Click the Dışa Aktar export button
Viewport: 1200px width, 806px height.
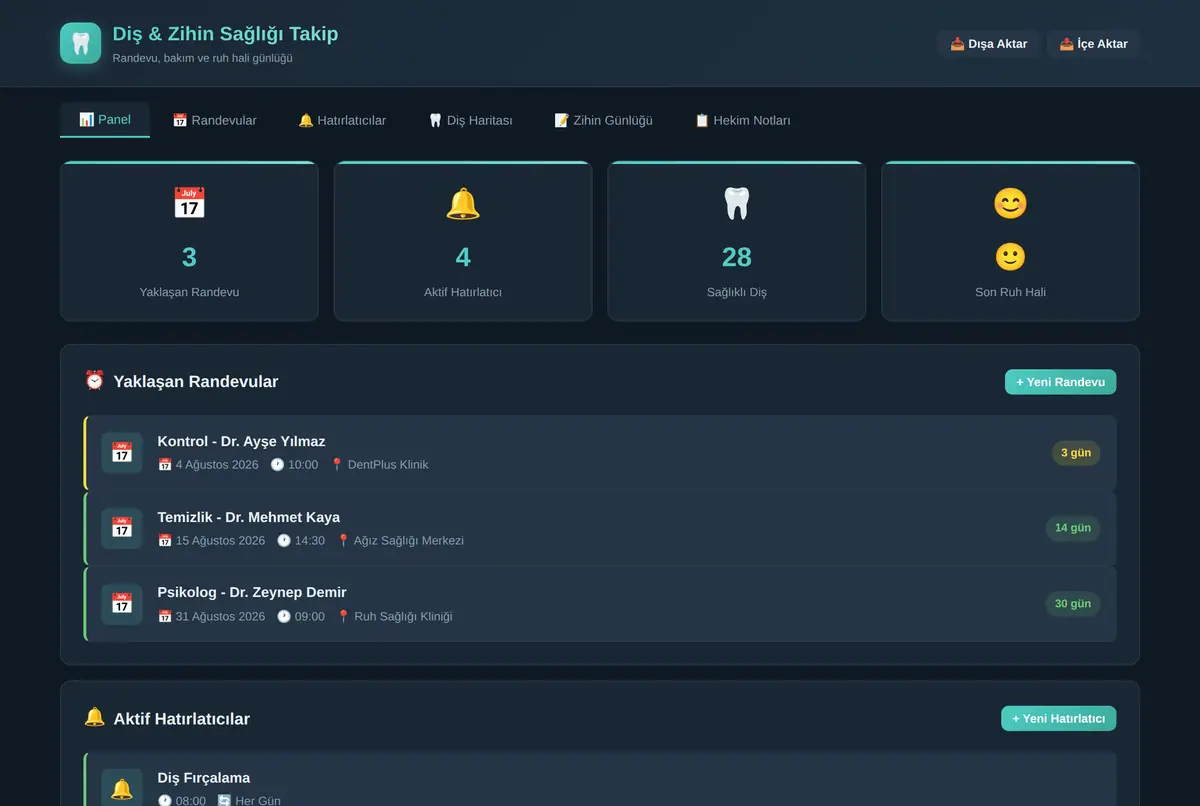[x=989, y=44]
